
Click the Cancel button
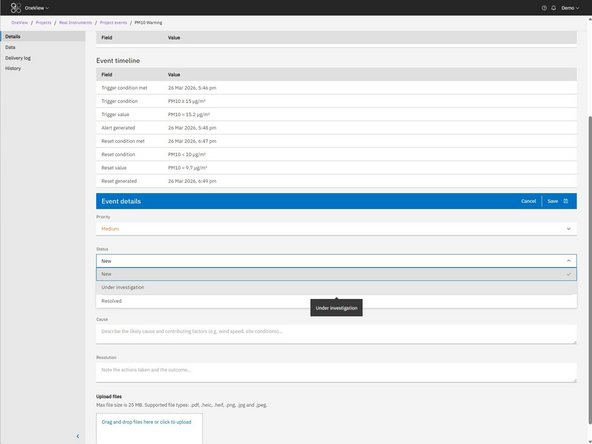[528, 201]
